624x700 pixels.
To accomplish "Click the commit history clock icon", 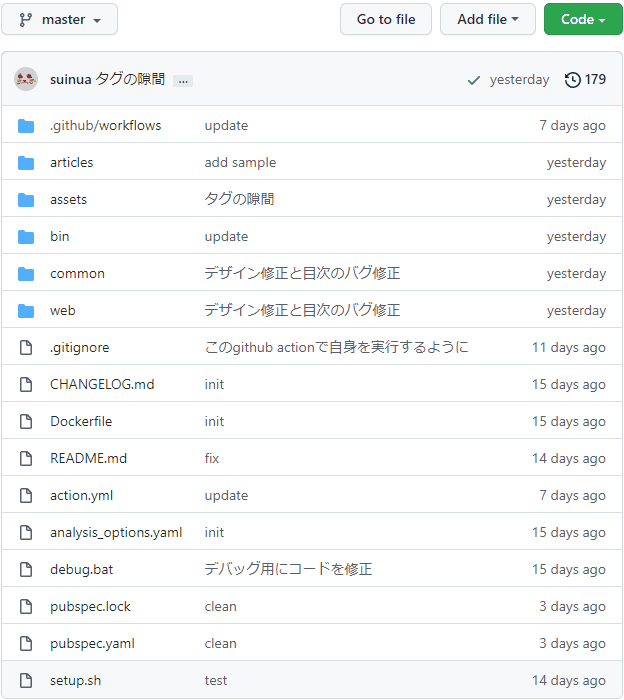I will 573,80.
